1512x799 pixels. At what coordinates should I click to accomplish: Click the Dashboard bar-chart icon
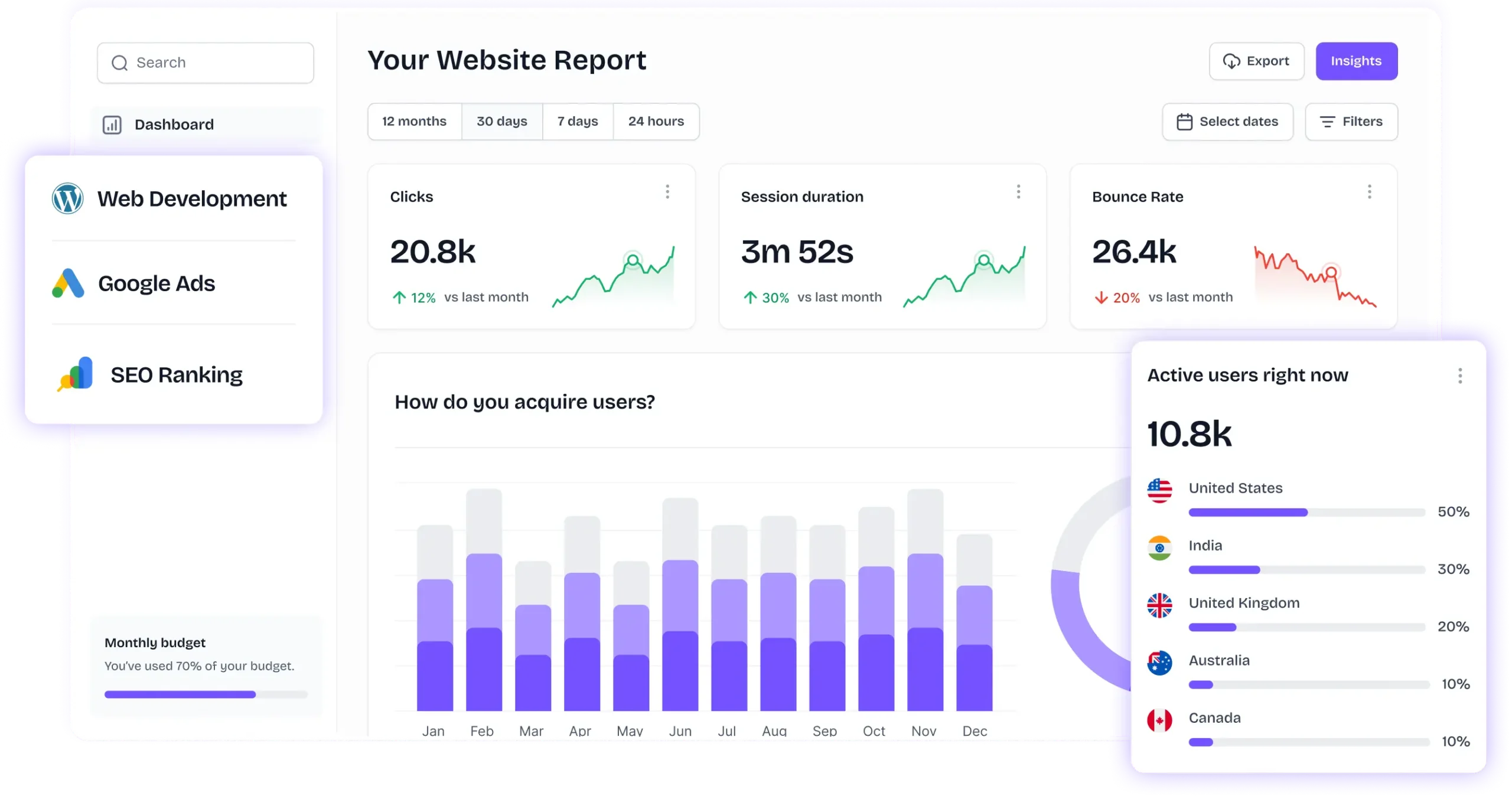coord(112,125)
